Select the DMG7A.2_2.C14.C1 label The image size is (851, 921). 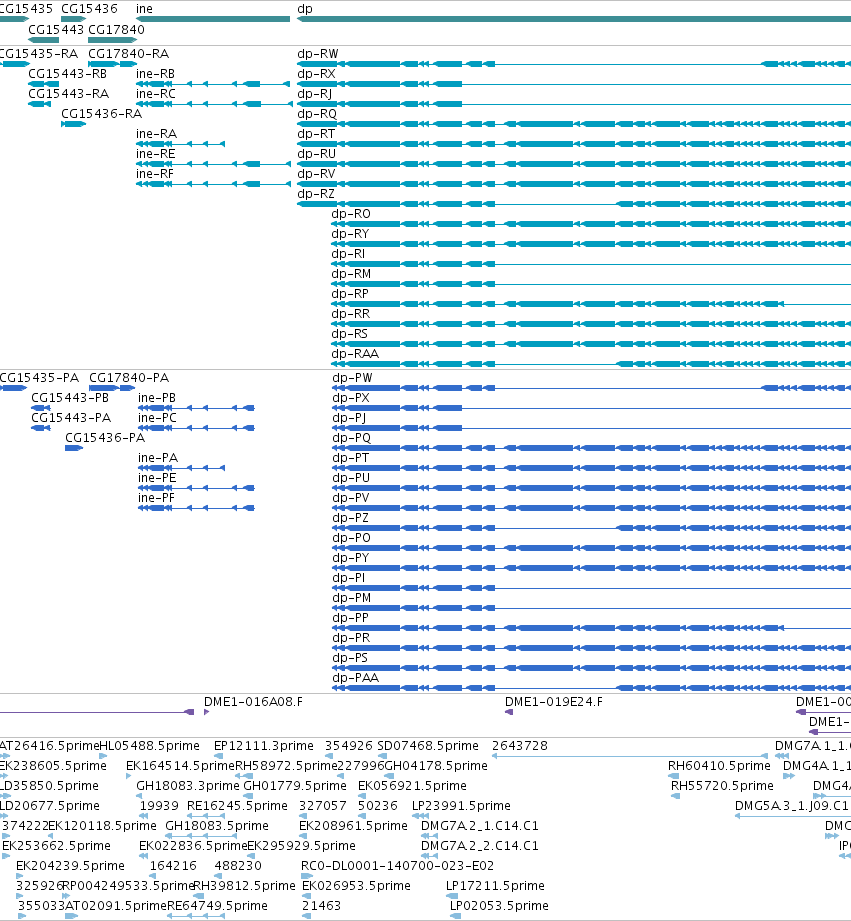[x=480, y=845]
